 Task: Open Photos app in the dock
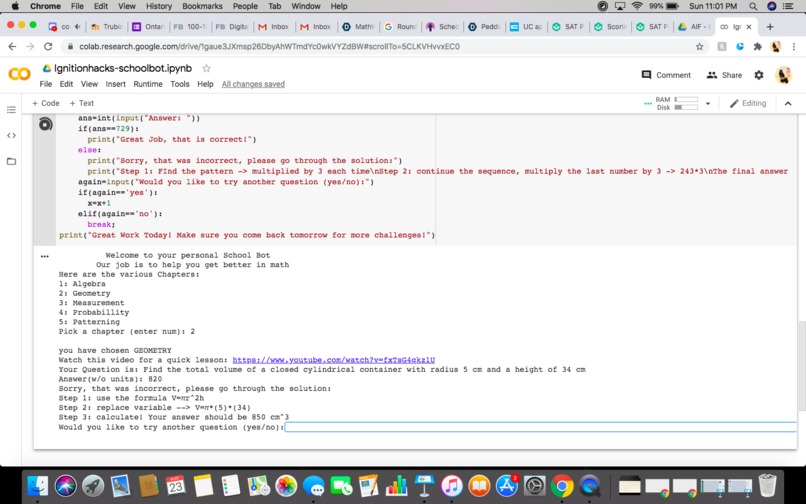(x=286, y=485)
